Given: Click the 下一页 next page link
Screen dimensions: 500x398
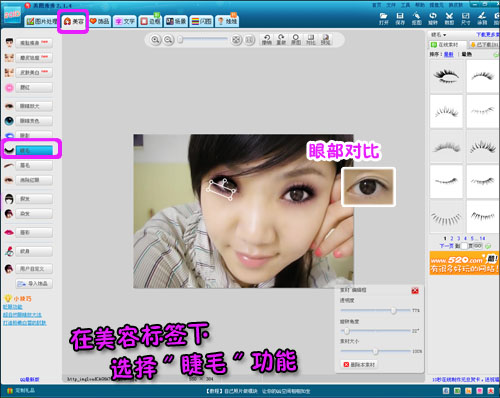Looking at the screenshot, I should [446, 246].
